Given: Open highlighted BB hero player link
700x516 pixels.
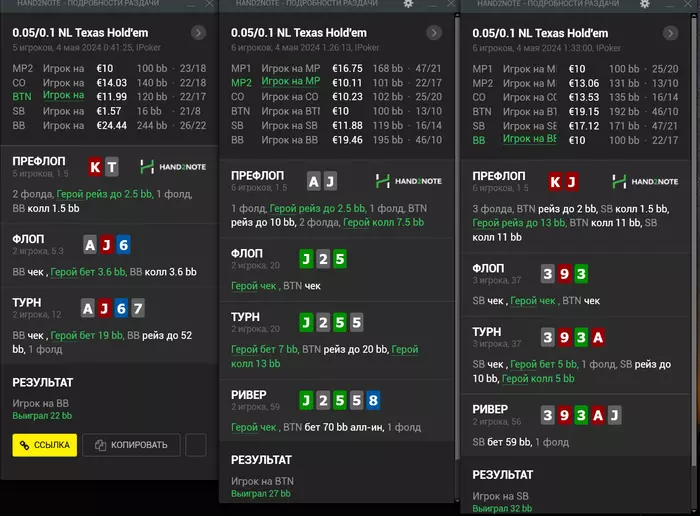Looking at the screenshot, I should point(529,139).
